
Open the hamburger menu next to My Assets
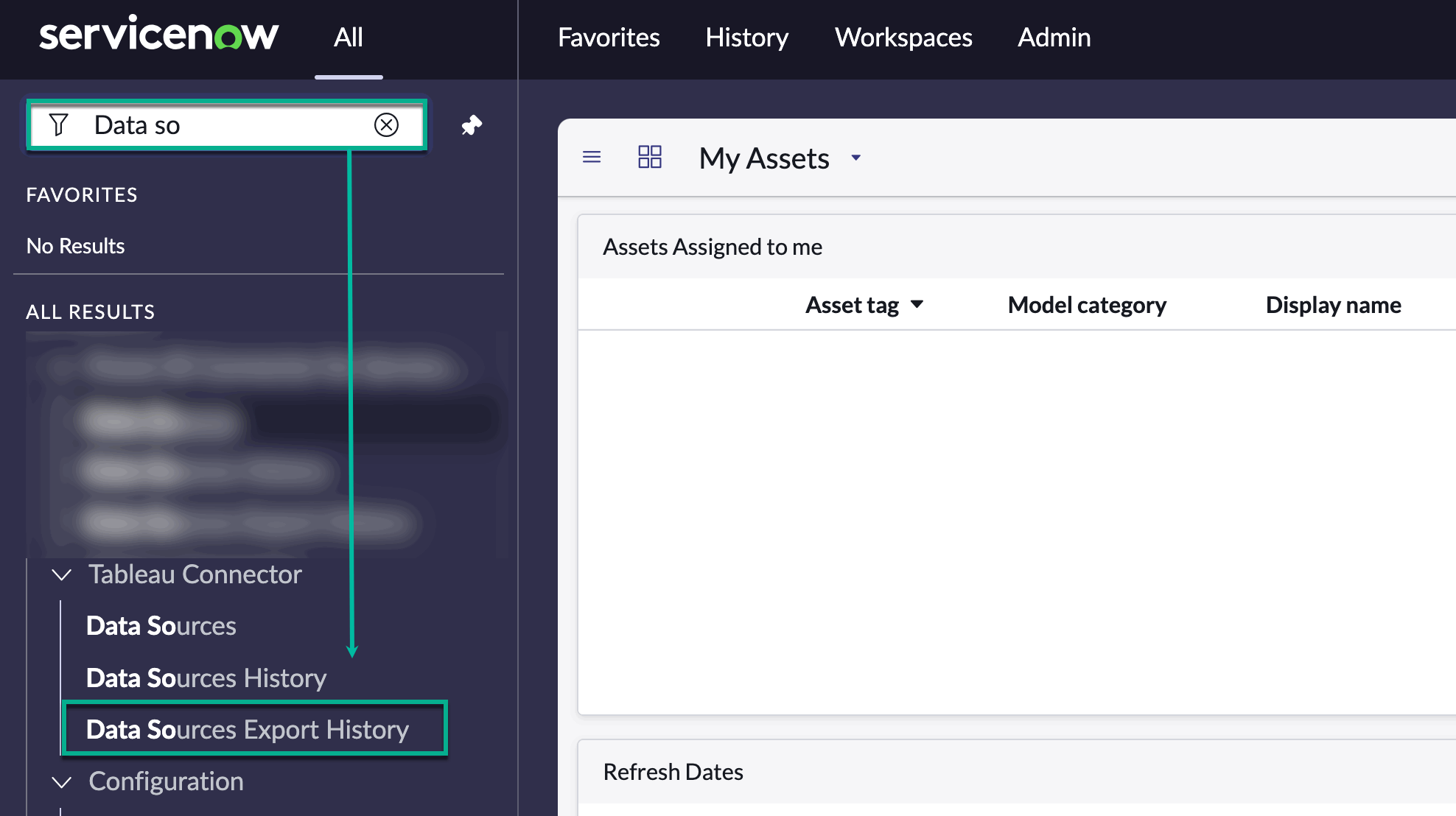[591, 157]
